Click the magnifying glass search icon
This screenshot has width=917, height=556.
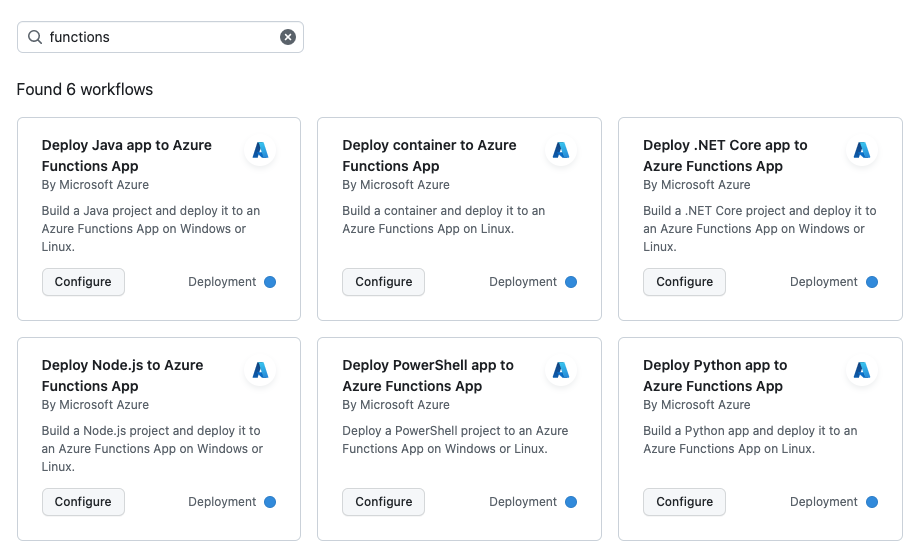tap(35, 37)
